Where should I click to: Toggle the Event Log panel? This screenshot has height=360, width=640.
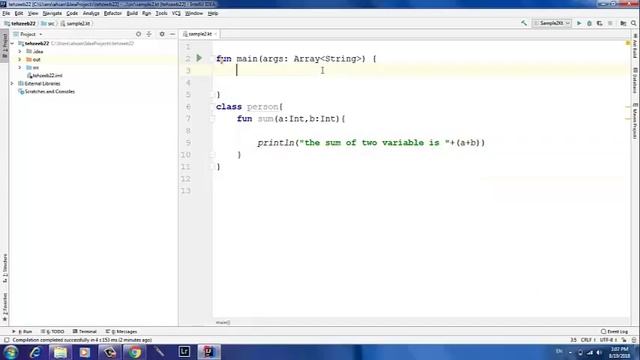tap(615, 331)
